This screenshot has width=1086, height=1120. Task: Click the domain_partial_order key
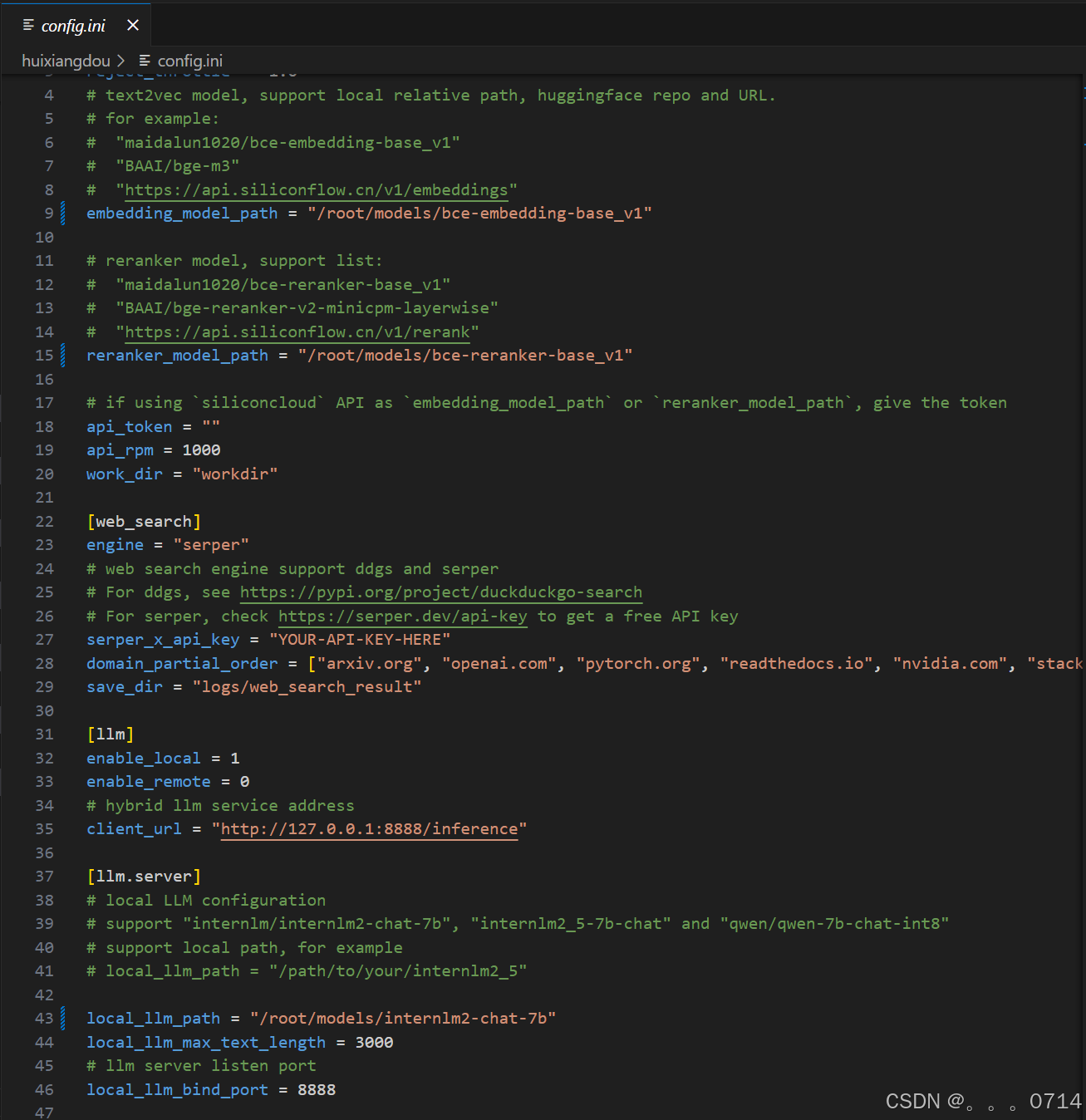182,664
